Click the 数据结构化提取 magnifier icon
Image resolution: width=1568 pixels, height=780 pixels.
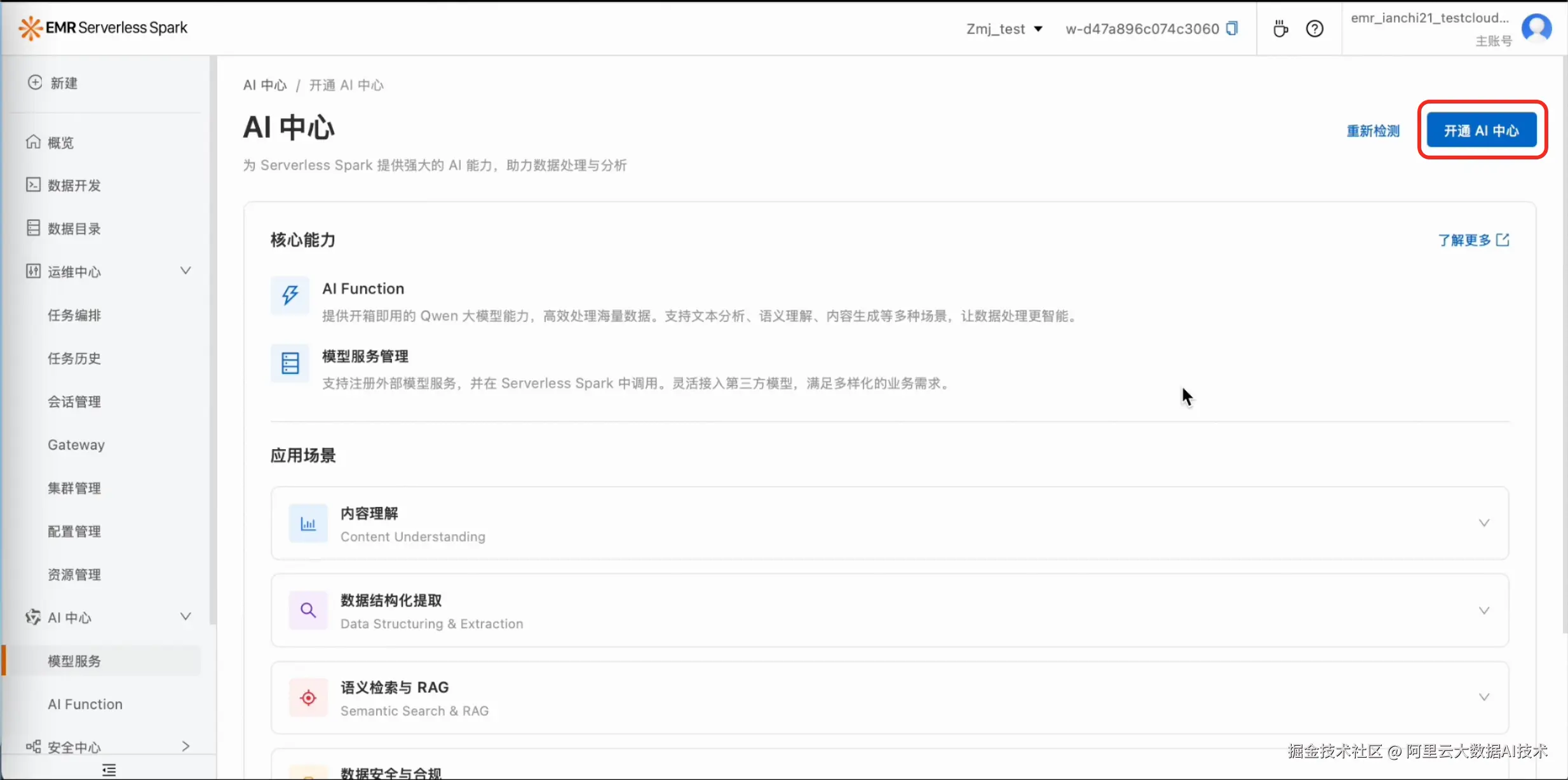tap(308, 610)
